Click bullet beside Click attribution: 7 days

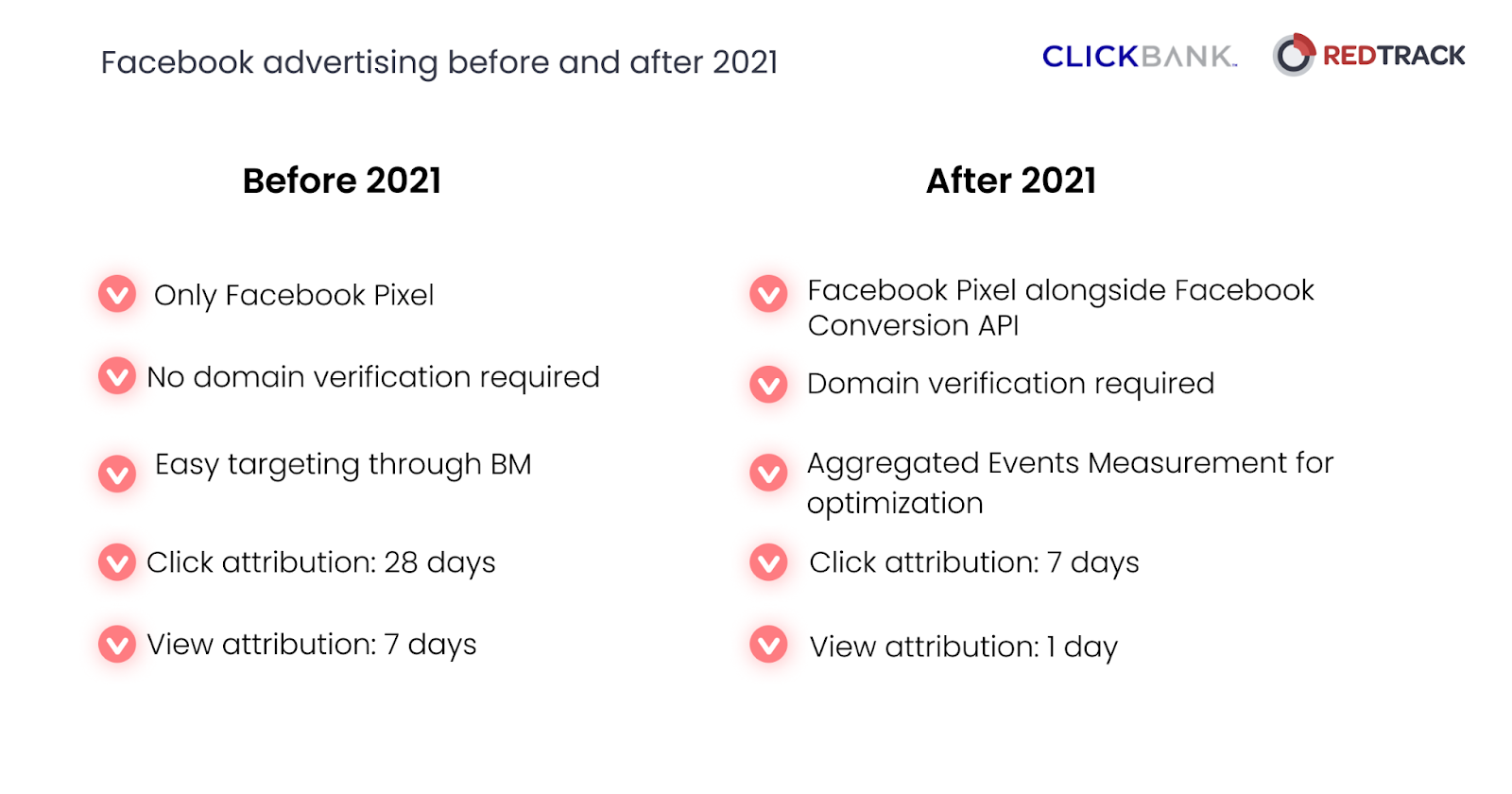768,562
